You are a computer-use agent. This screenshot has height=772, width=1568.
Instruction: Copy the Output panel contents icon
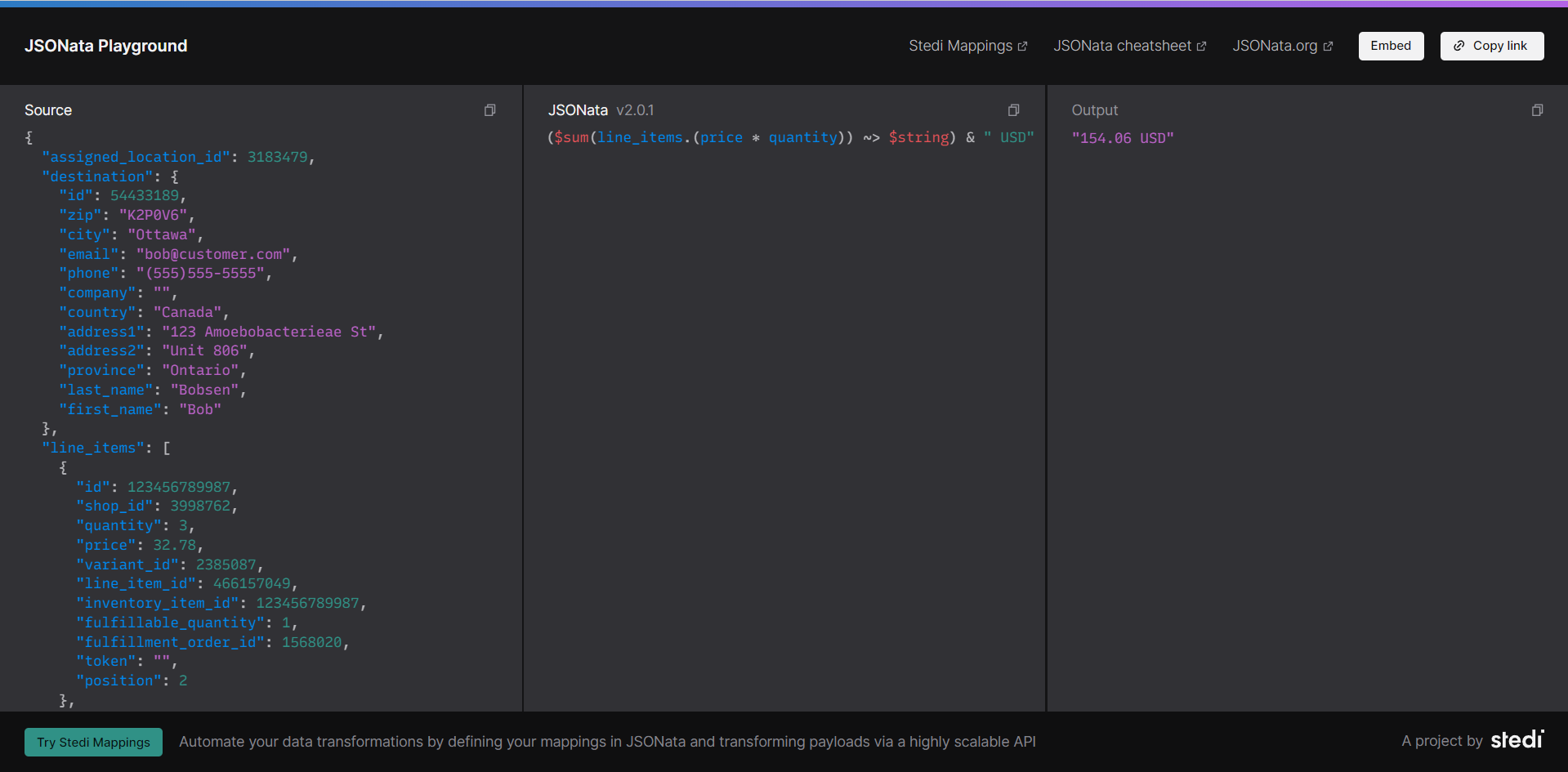pos(1538,110)
